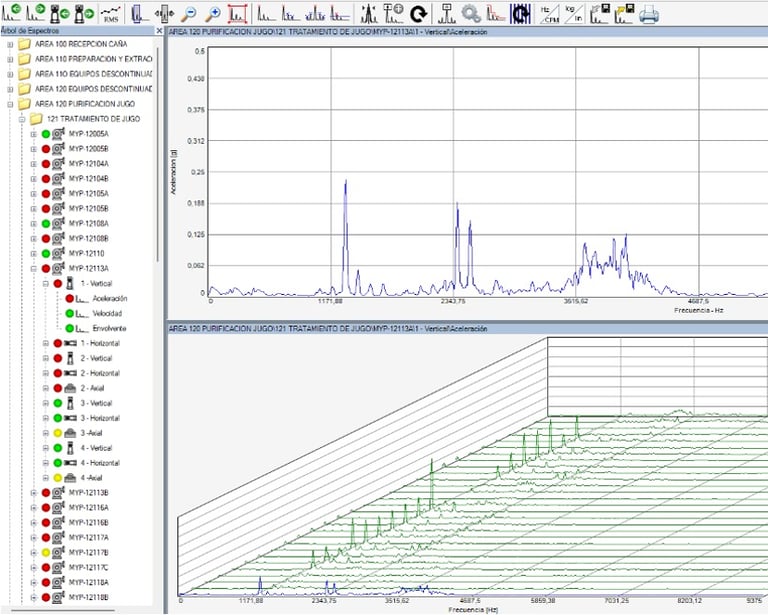
Task: Click the circular refresh arrow icon
Action: pyautogui.click(x=419, y=14)
